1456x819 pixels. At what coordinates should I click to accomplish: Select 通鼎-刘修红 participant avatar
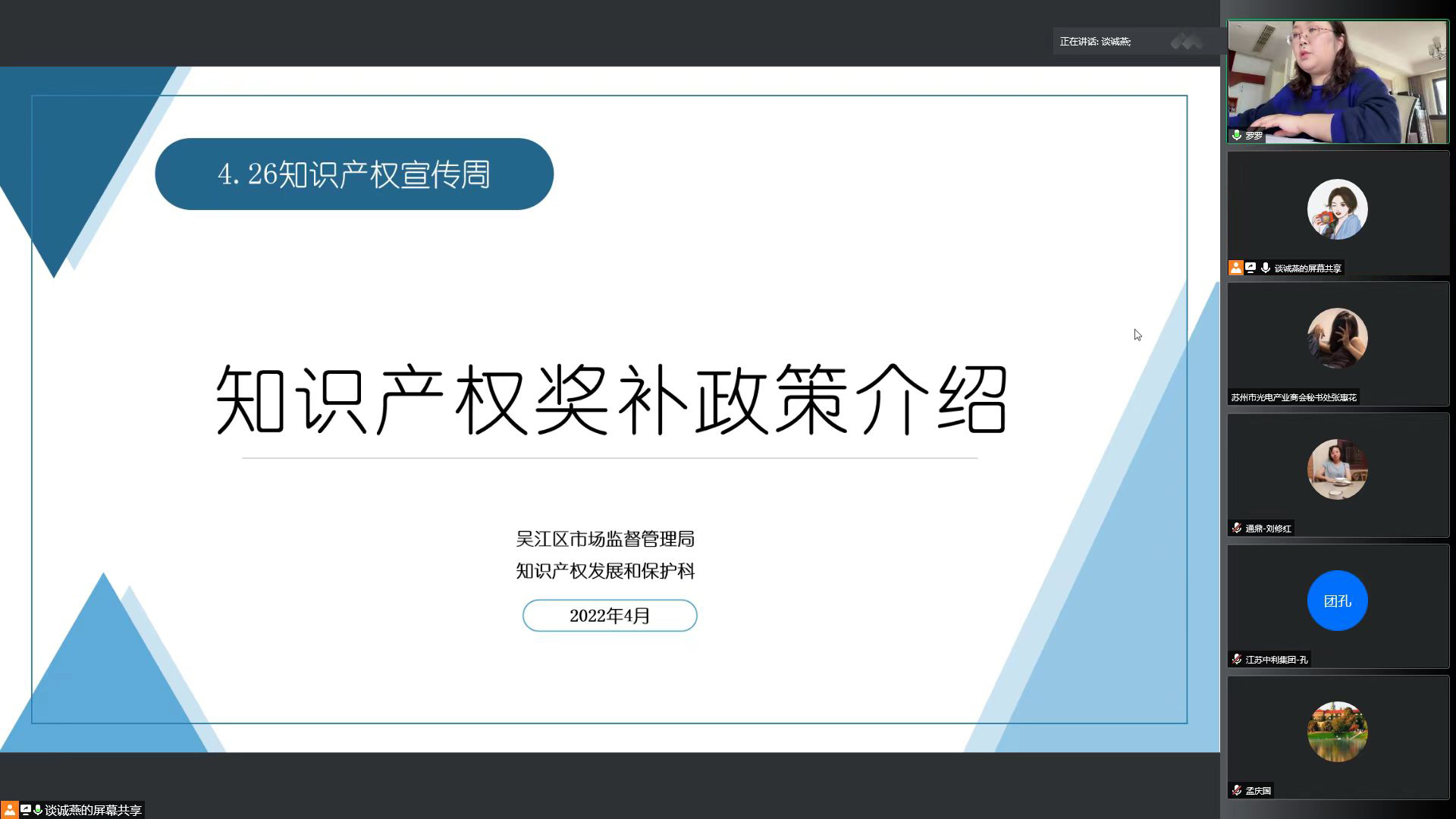tap(1337, 469)
